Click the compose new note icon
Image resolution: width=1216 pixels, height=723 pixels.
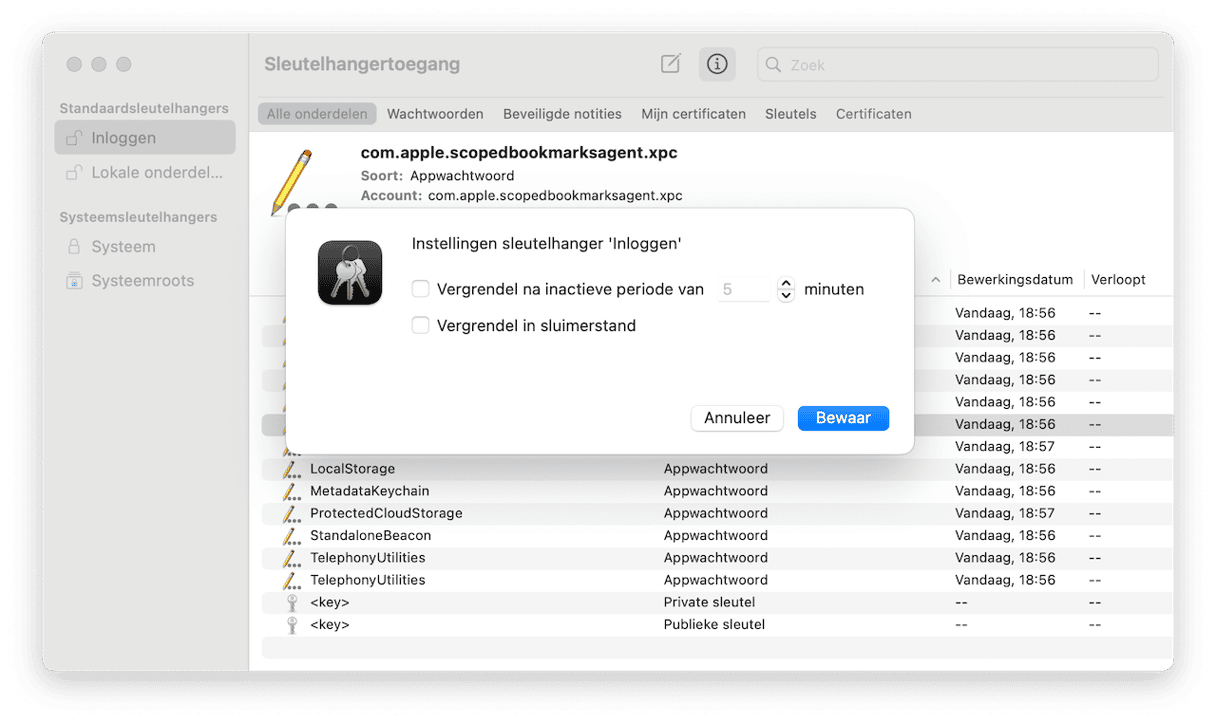pyautogui.click(x=671, y=64)
